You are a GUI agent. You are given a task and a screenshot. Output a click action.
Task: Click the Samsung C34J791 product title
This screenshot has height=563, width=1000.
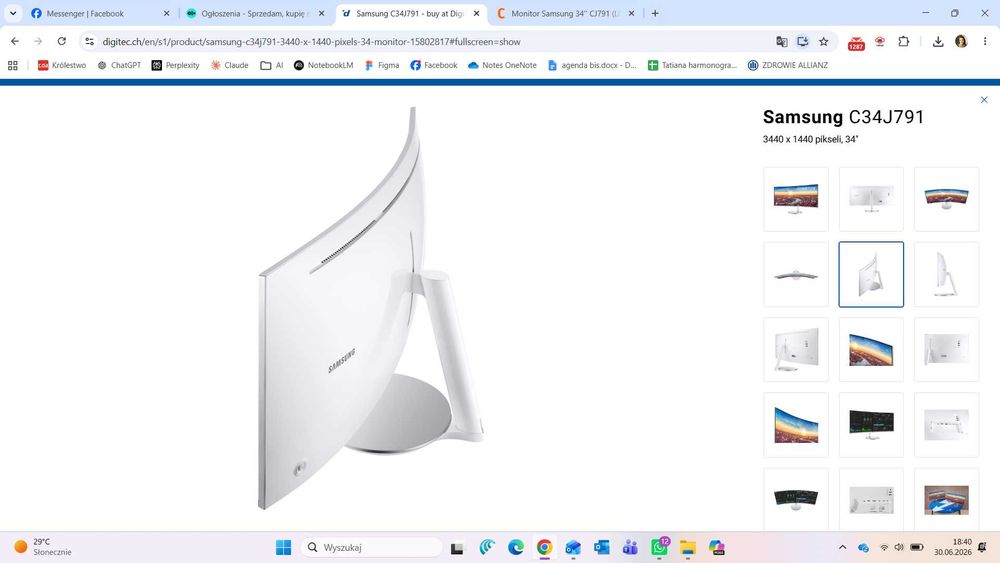coord(843,117)
